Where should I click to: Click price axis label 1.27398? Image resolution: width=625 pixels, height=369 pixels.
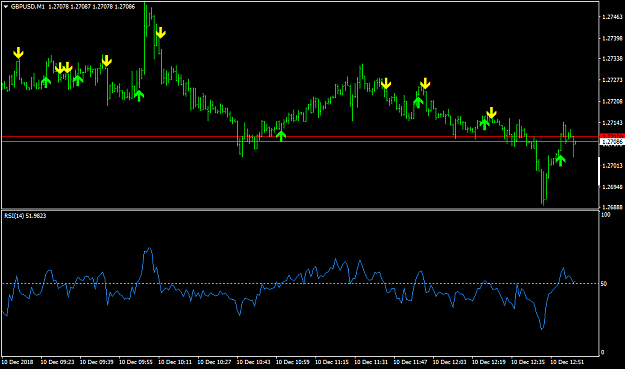tap(612, 38)
